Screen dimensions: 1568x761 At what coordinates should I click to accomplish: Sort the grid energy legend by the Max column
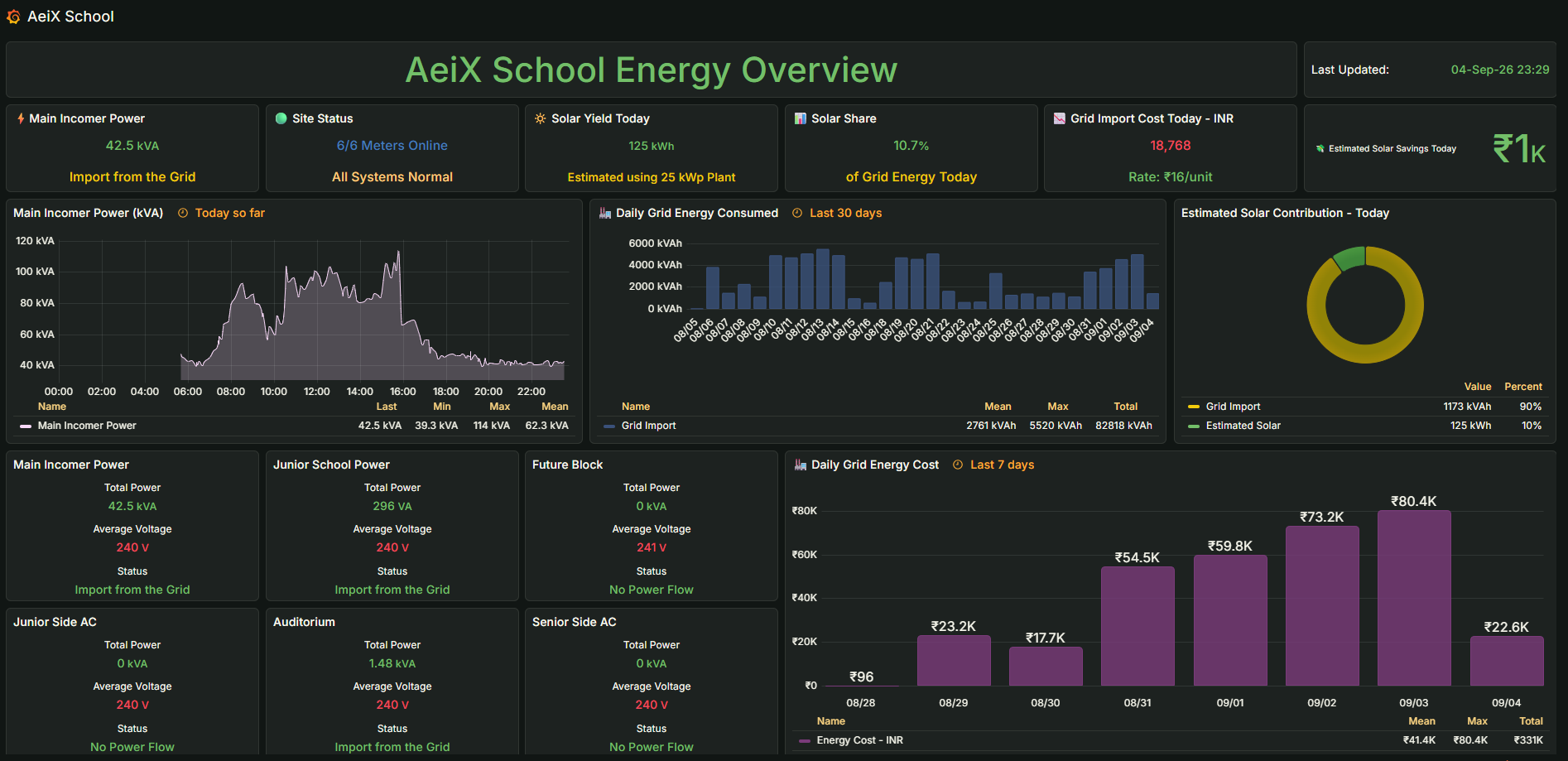pos(1057,407)
